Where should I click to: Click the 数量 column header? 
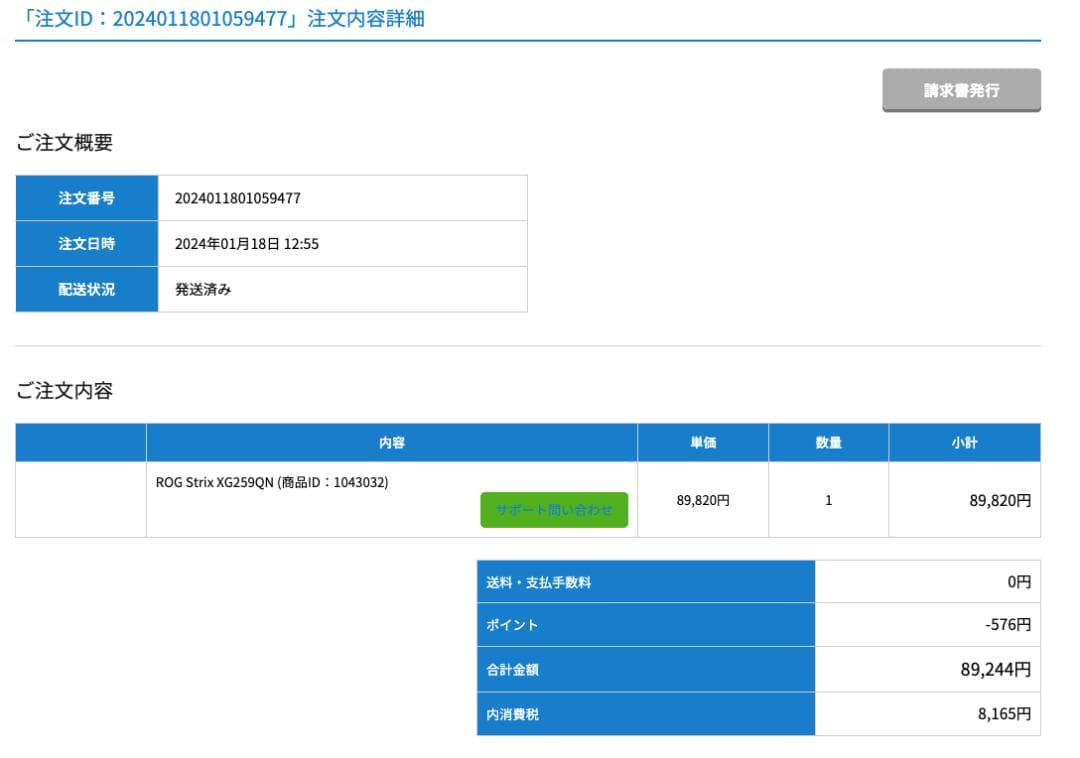828,442
